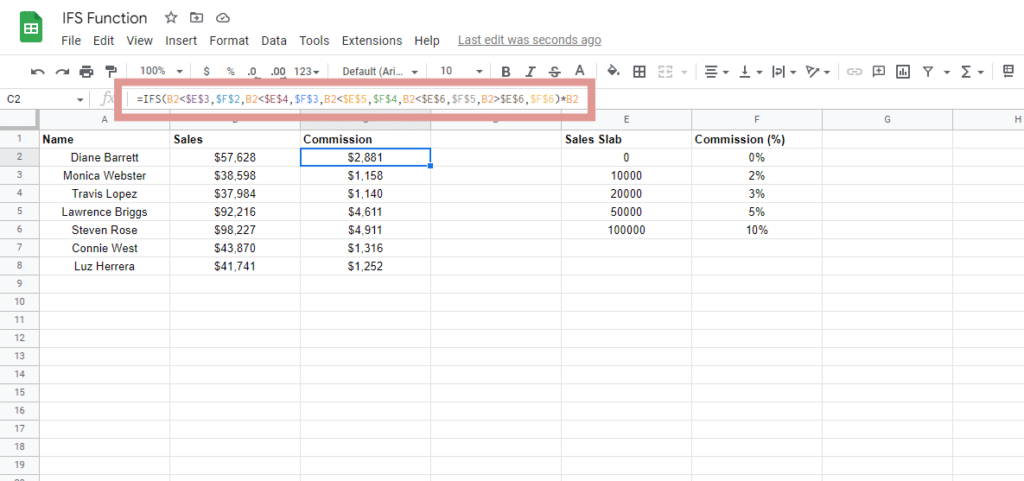Open the fill color bucket
Screen dimensions: 1024x481
tap(613, 71)
